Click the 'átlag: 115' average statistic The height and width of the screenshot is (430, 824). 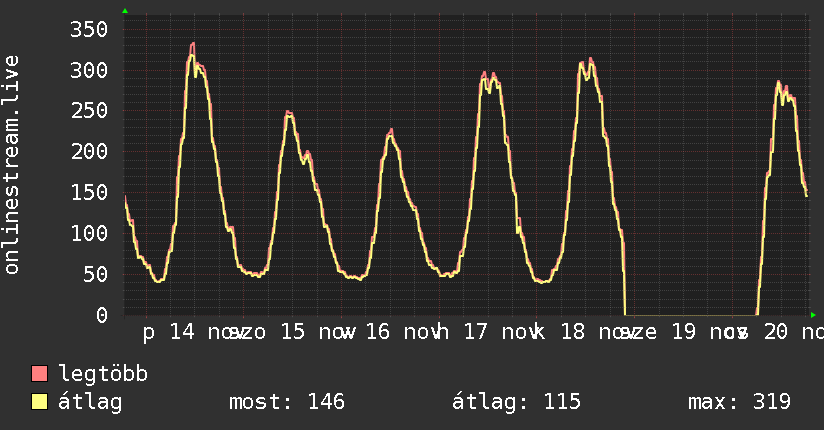(517, 403)
